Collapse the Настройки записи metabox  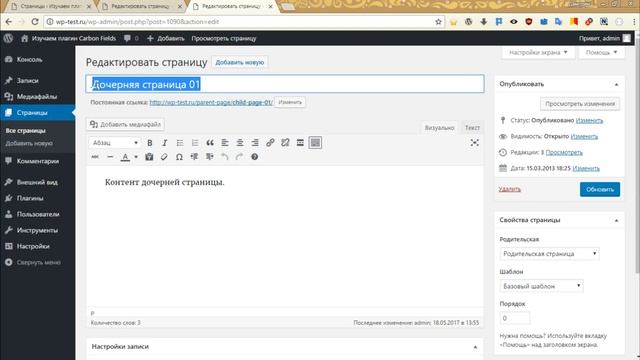(475, 347)
